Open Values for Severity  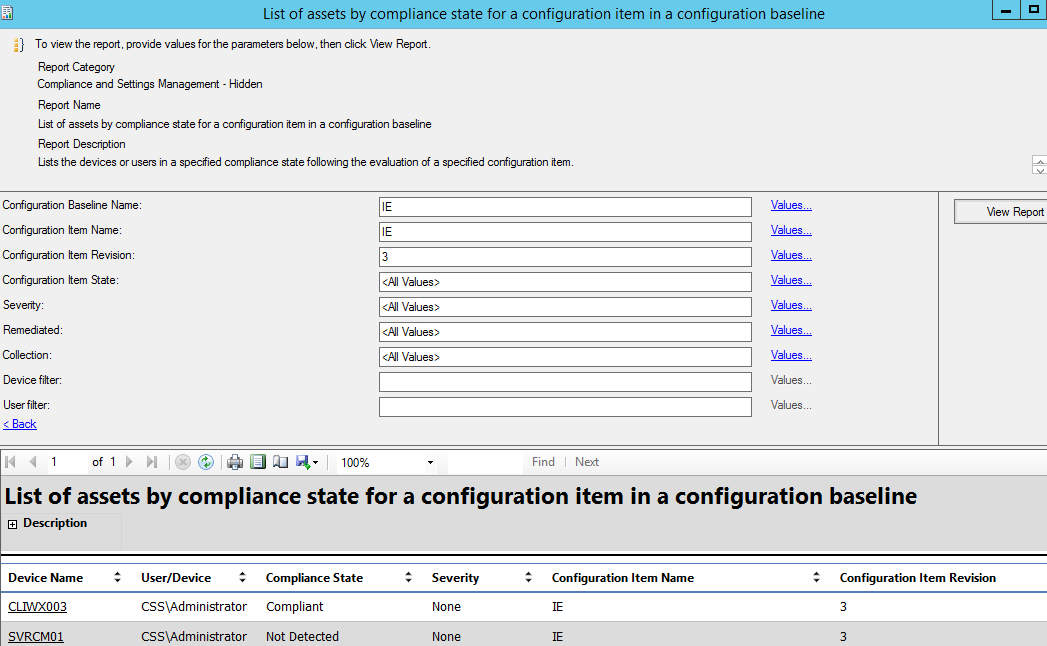click(x=791, y=305)
